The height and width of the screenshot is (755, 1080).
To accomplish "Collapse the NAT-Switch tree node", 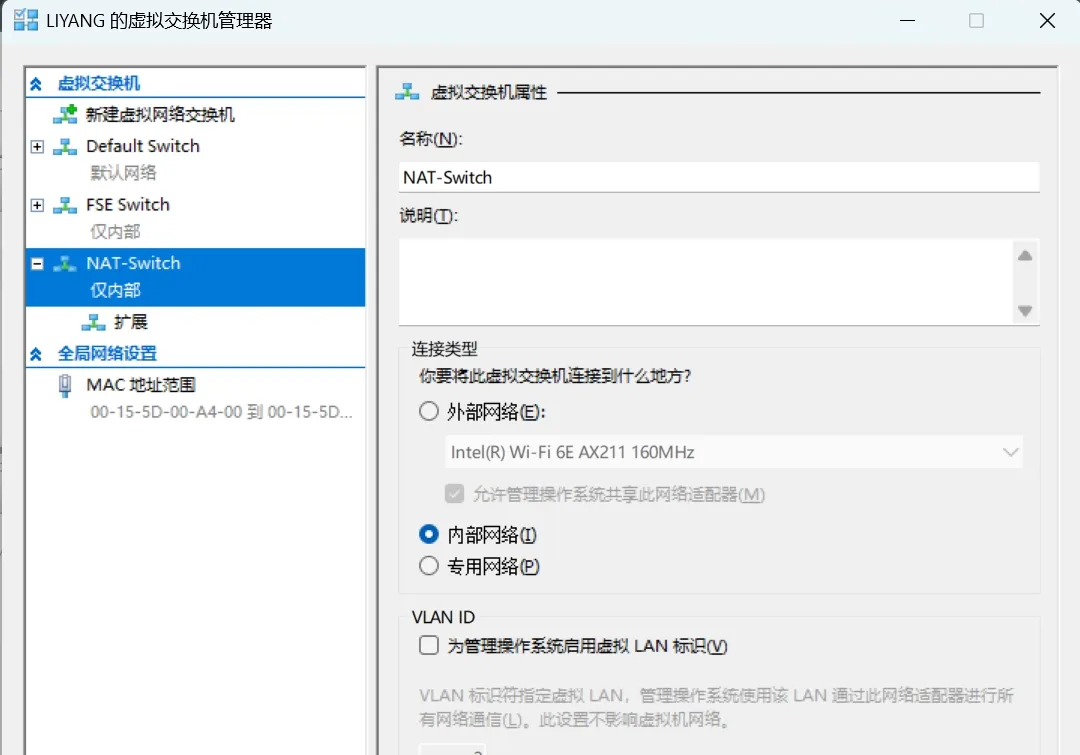I will [x=37, y=264].
